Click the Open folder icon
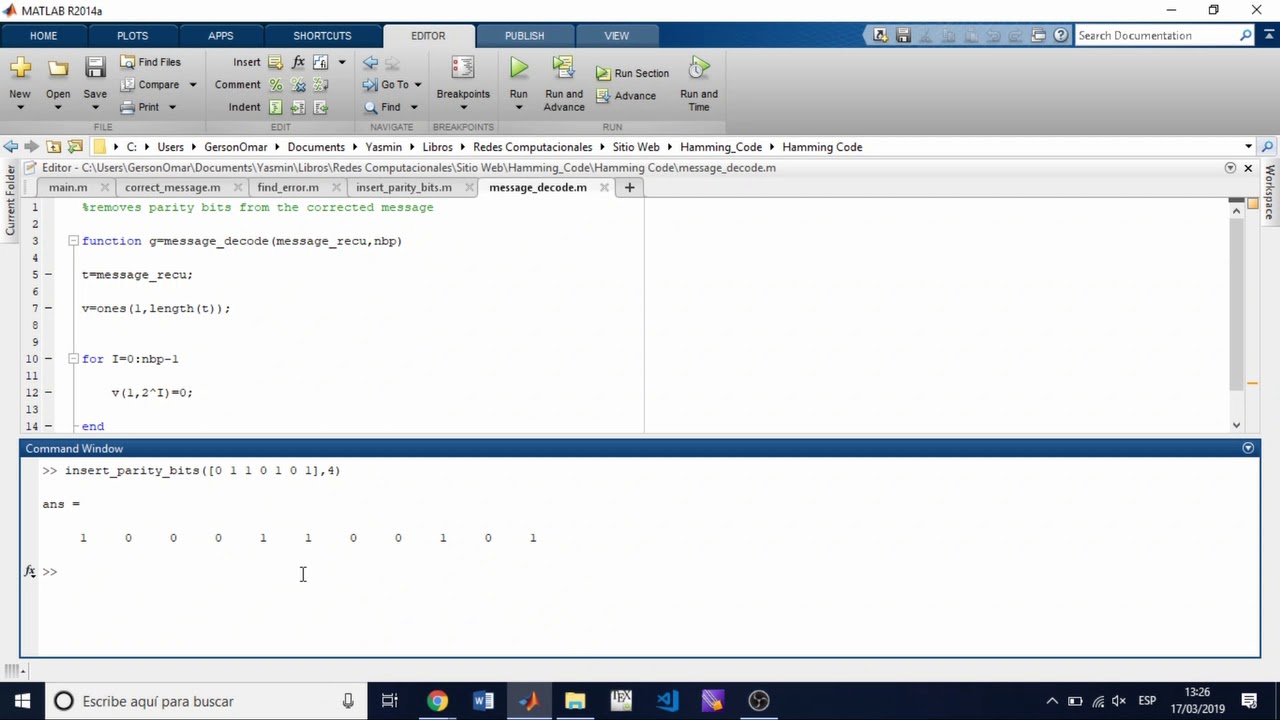1280x720 pixels. (x=58, y=68)
